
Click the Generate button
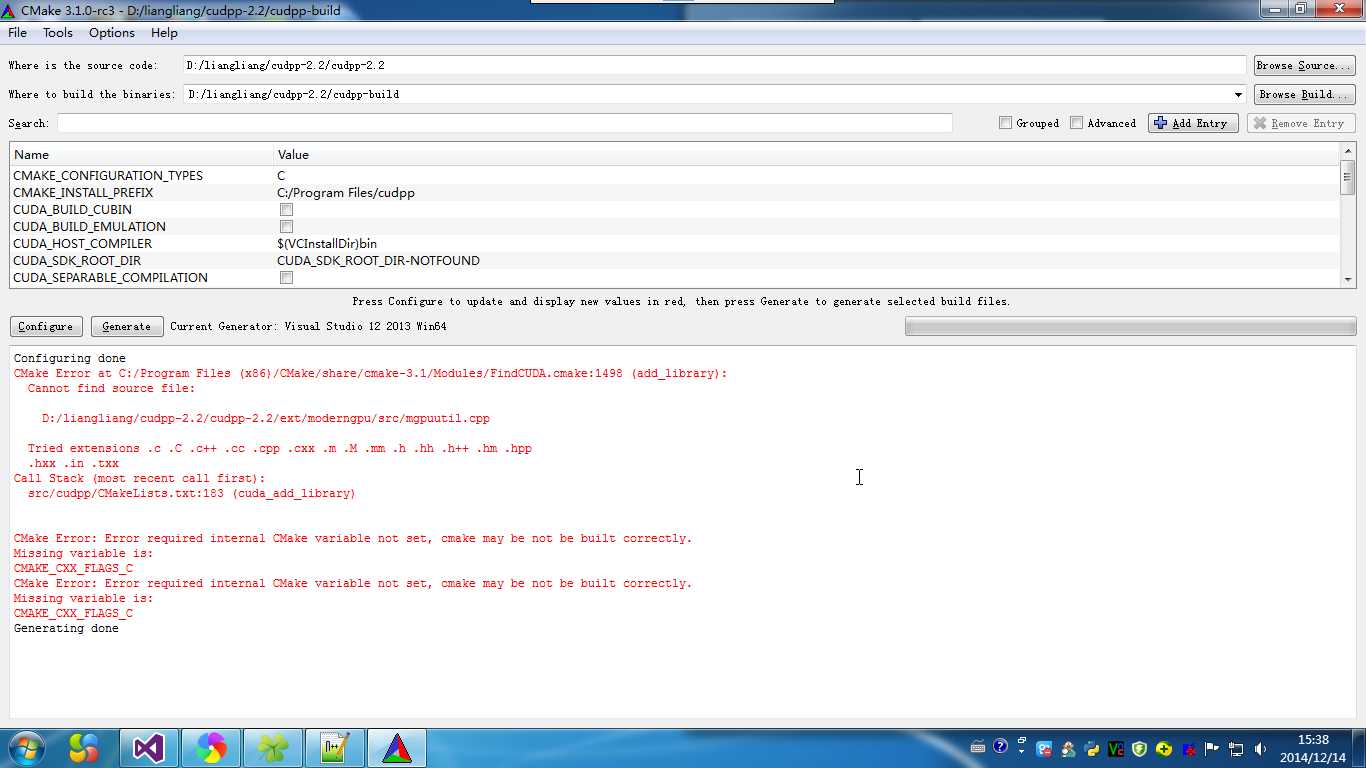[127, 326]
